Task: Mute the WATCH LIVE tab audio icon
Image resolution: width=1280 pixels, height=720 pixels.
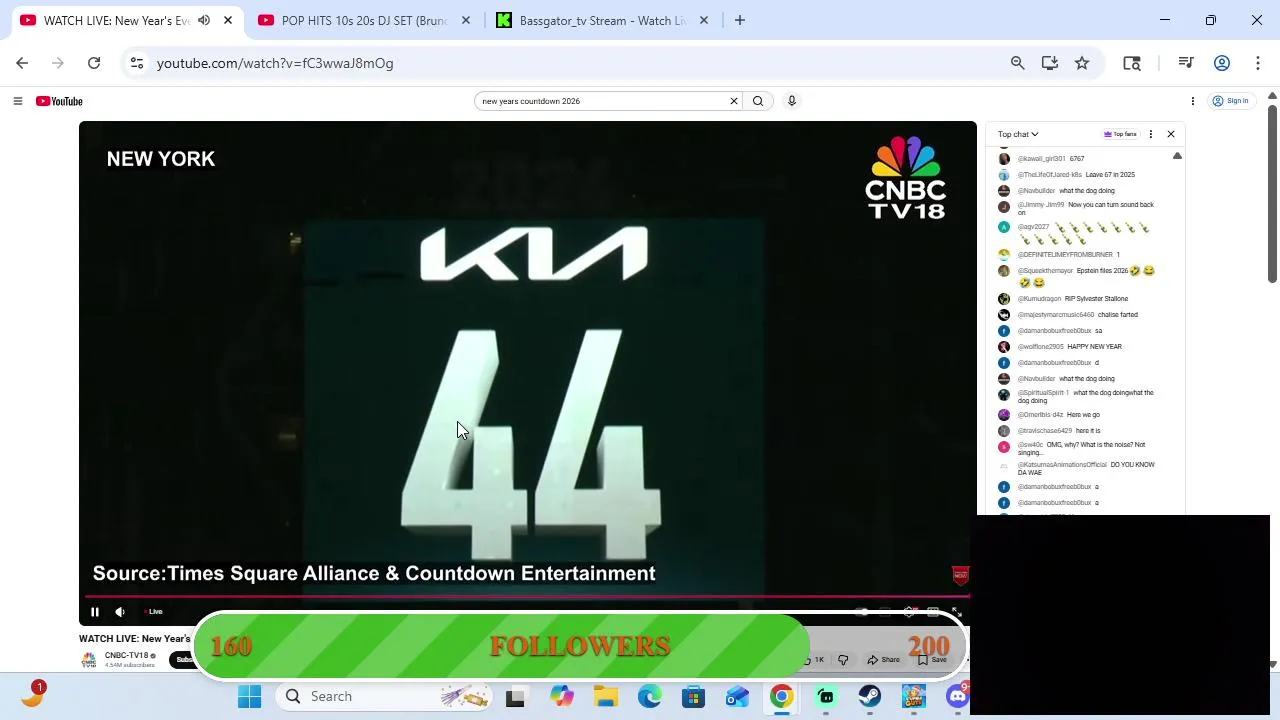Action: tap(204, 20)
